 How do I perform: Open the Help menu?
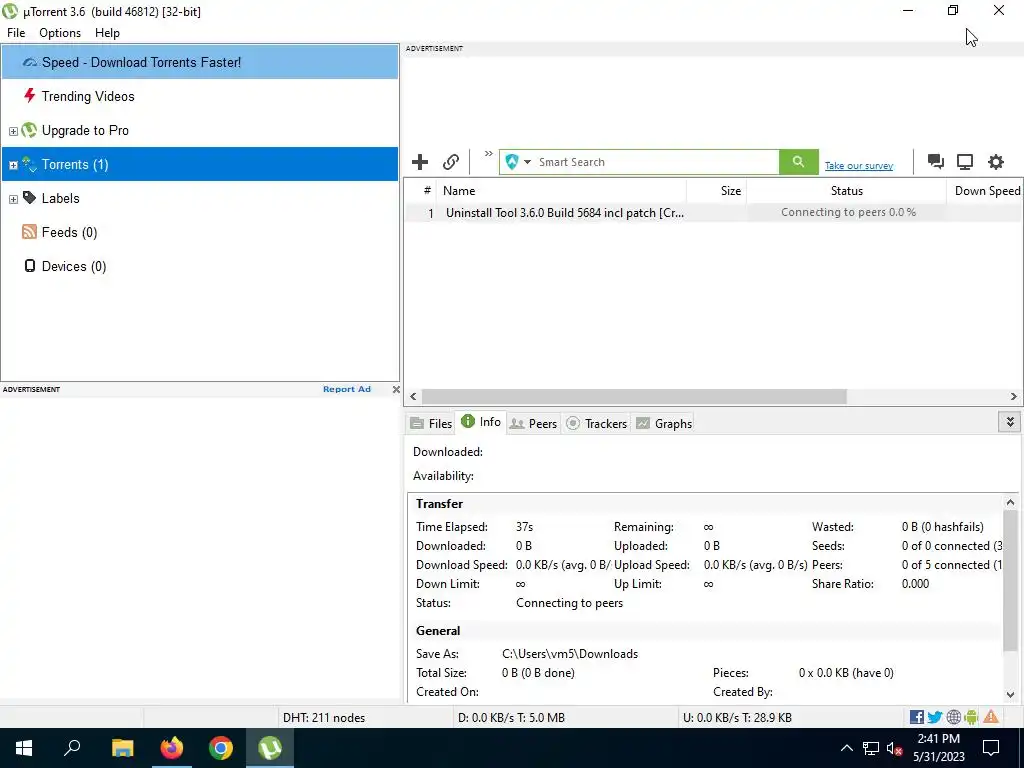[107, 33]
